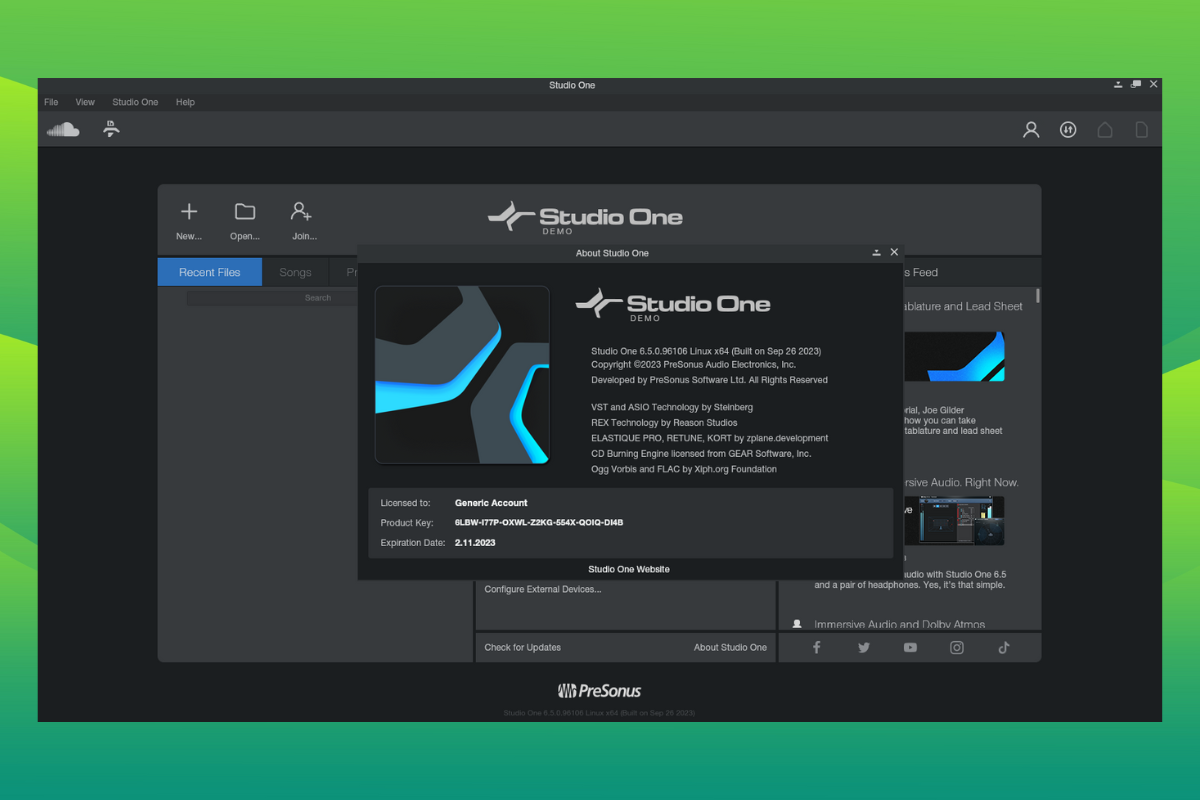Open the File menu

pos(51,102)
